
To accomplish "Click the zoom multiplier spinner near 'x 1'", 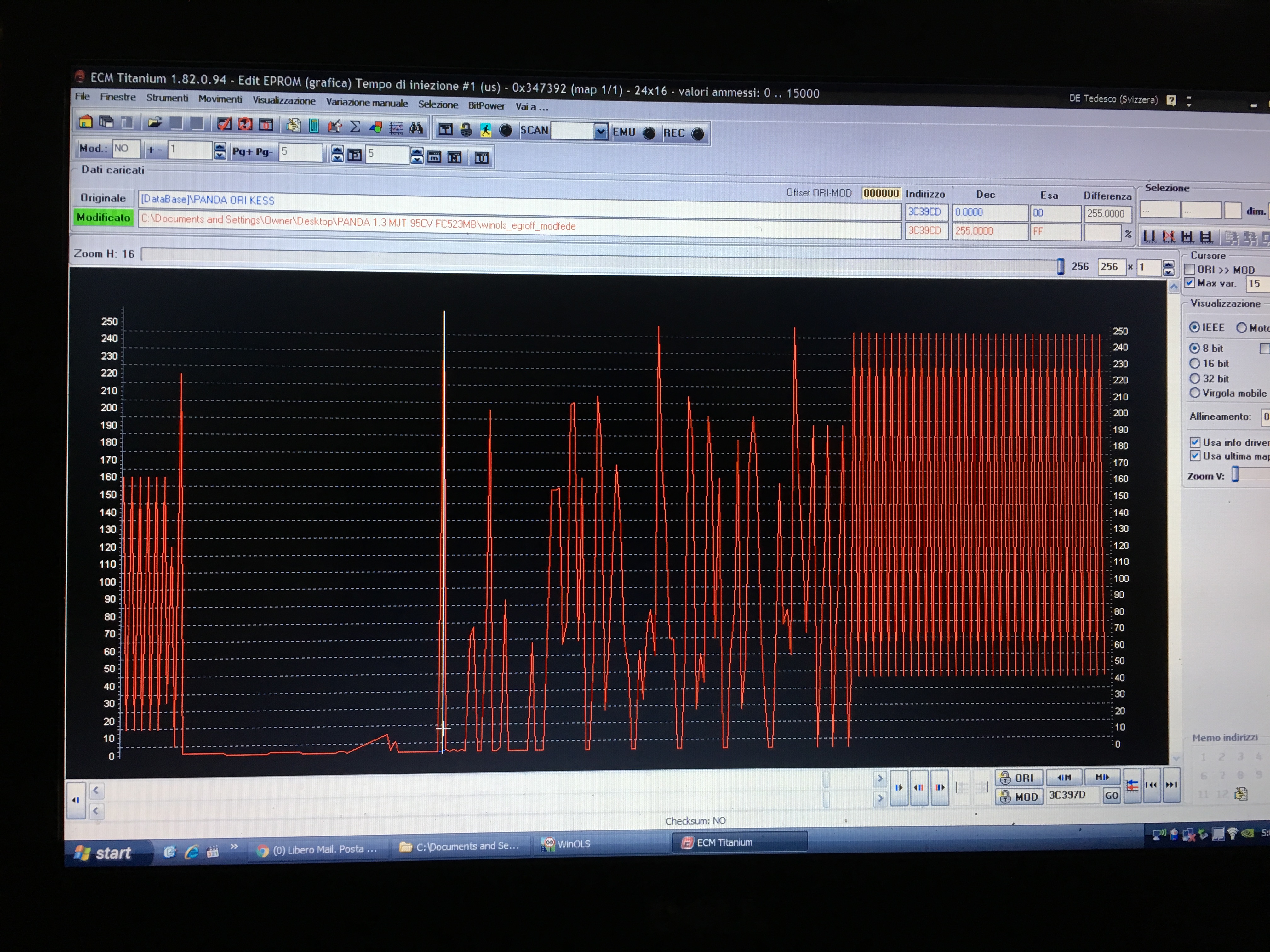I will (x=1168, y=267).
